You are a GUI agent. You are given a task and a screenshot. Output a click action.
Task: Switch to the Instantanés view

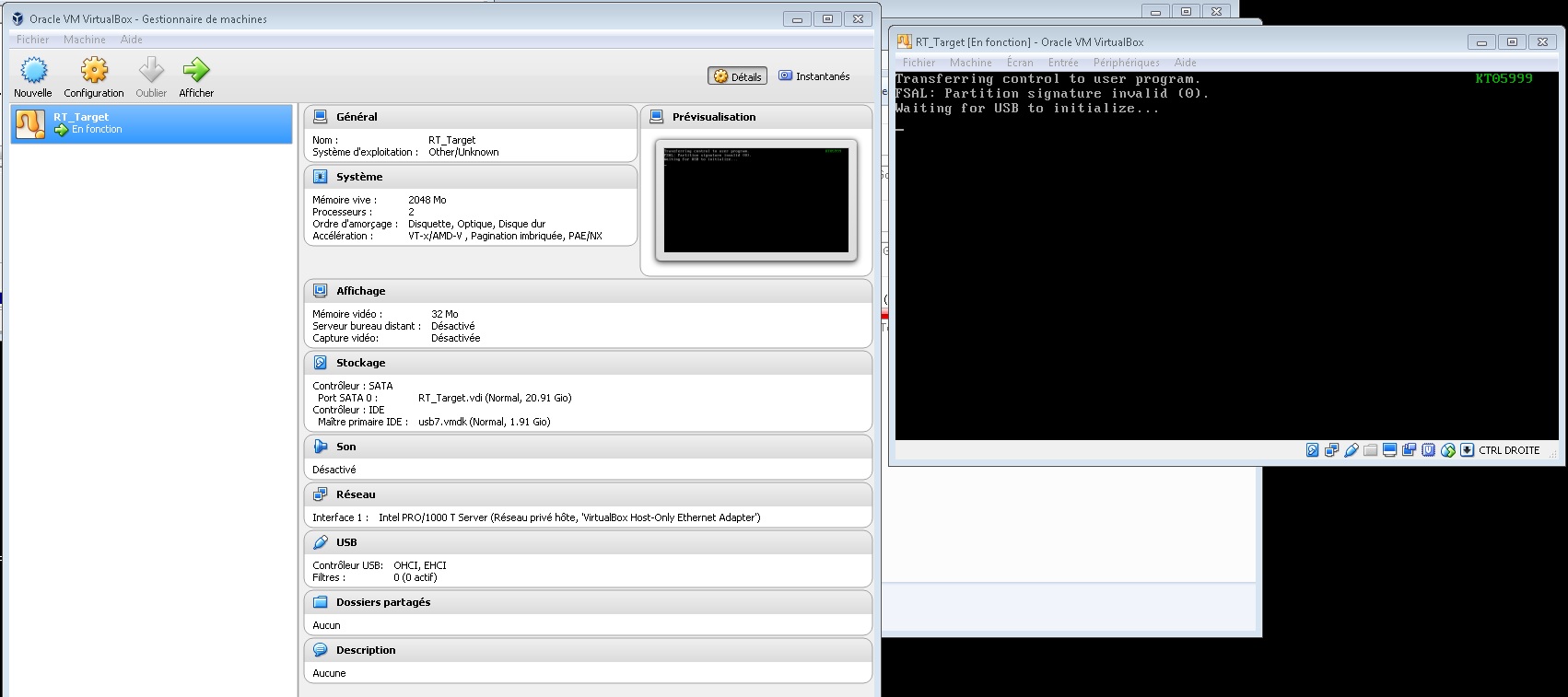tap(814, 76)
